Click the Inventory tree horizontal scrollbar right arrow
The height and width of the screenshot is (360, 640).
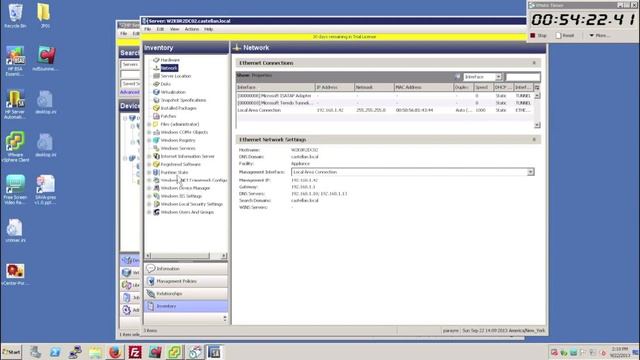pos(224,256)
